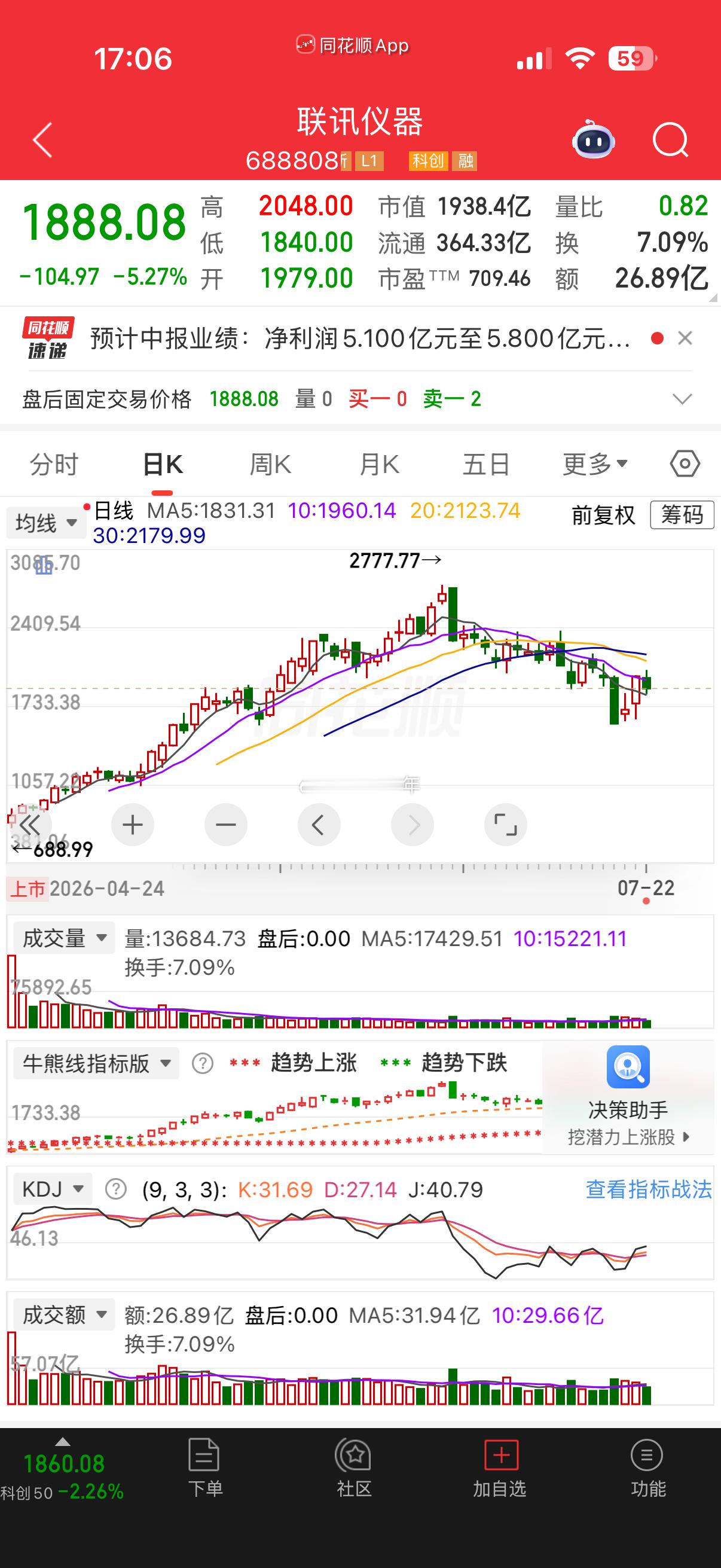721x1568 pixels.
Task: Close the news banner with X
Action: click(685, 338)
